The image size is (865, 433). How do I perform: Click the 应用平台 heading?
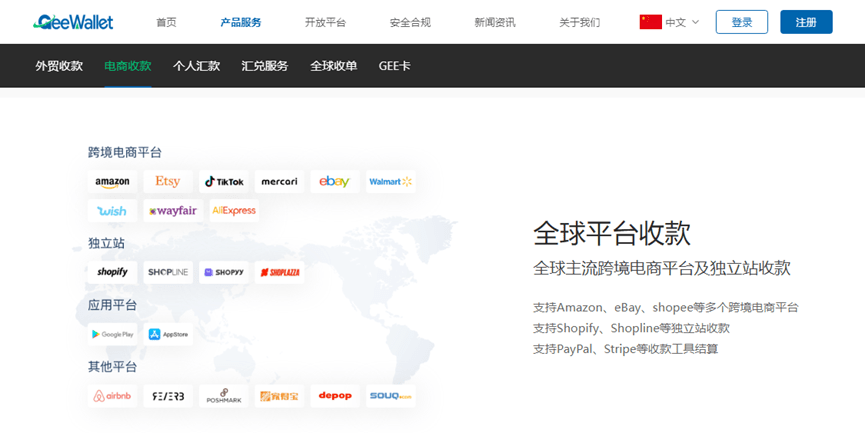pos(112,305)
